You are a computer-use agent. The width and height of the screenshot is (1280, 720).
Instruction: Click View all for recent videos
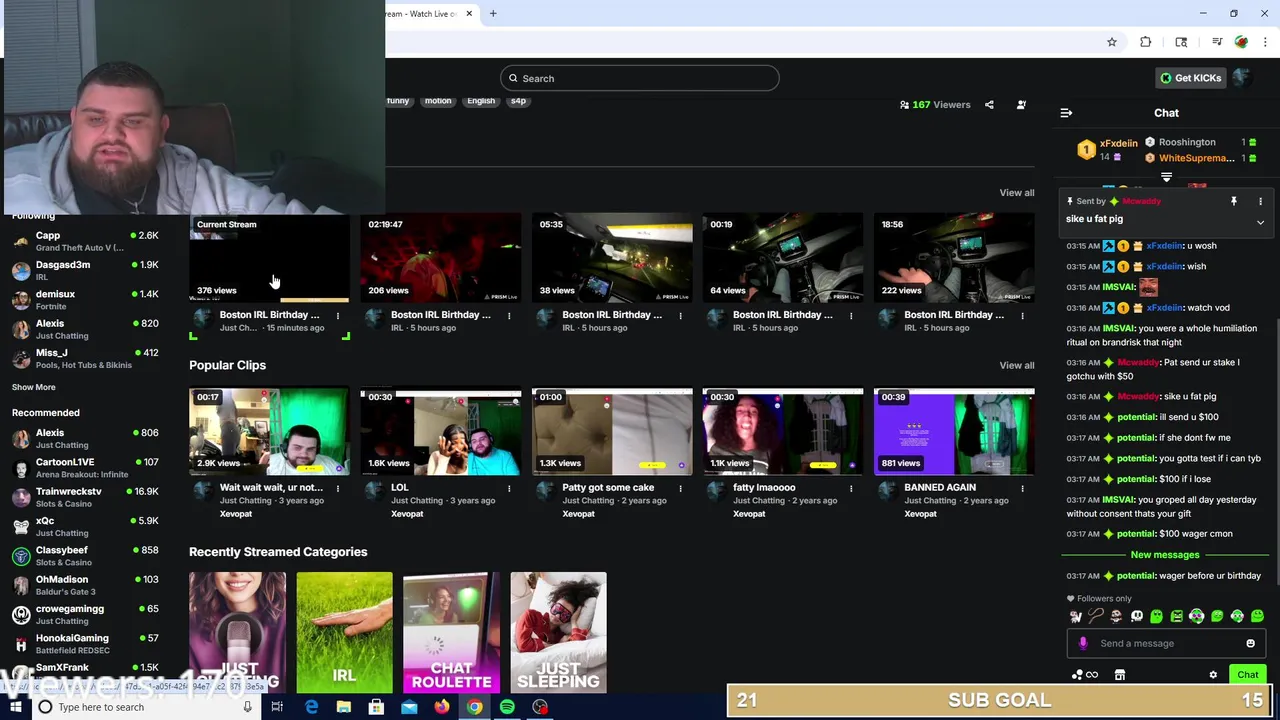[x=1016, y=193]
